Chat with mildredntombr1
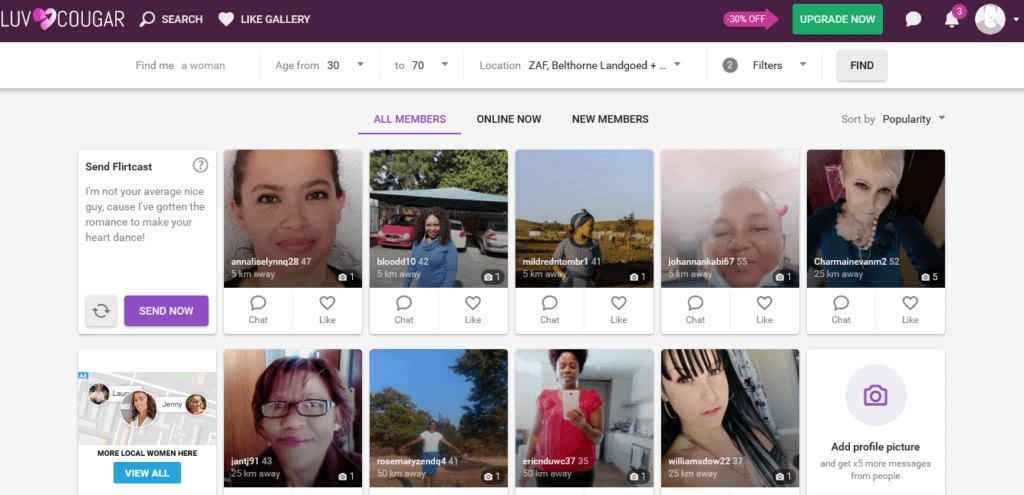The image size is (1024, 495). pyautogui.click(x=549, y=310)
